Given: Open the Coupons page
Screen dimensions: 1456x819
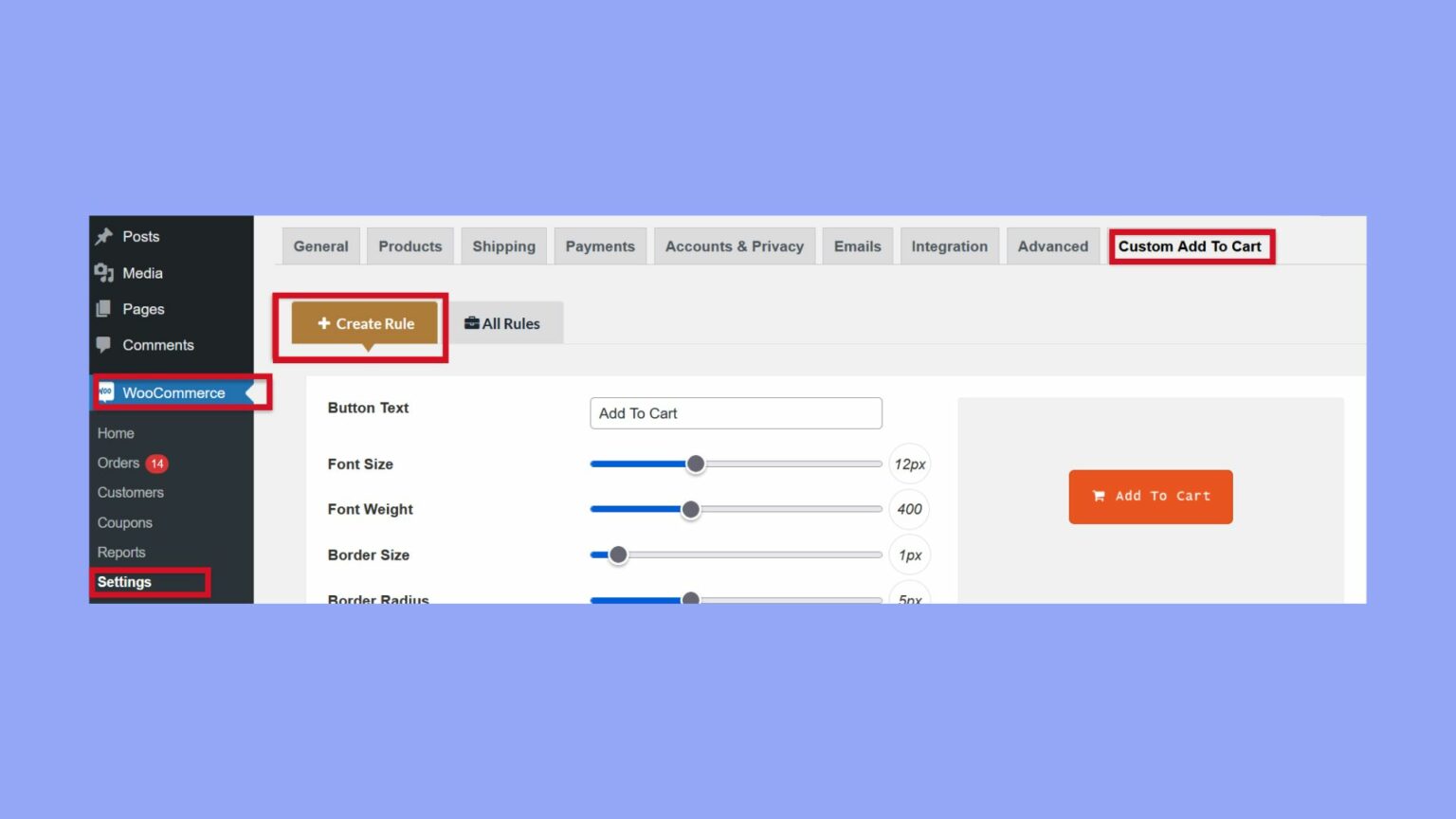Looking at the screenshot, I should 124,522.
